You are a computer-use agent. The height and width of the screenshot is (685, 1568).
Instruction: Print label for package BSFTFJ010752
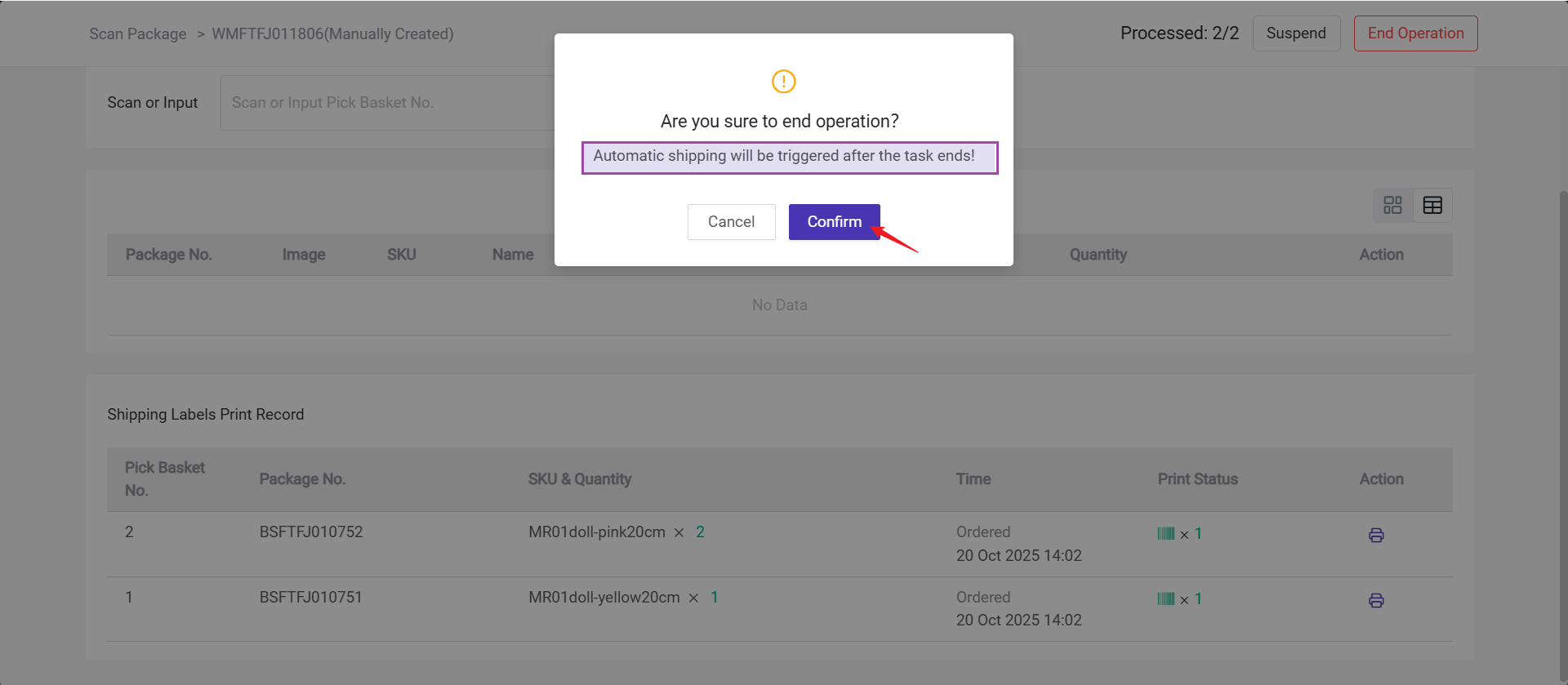1376,536
